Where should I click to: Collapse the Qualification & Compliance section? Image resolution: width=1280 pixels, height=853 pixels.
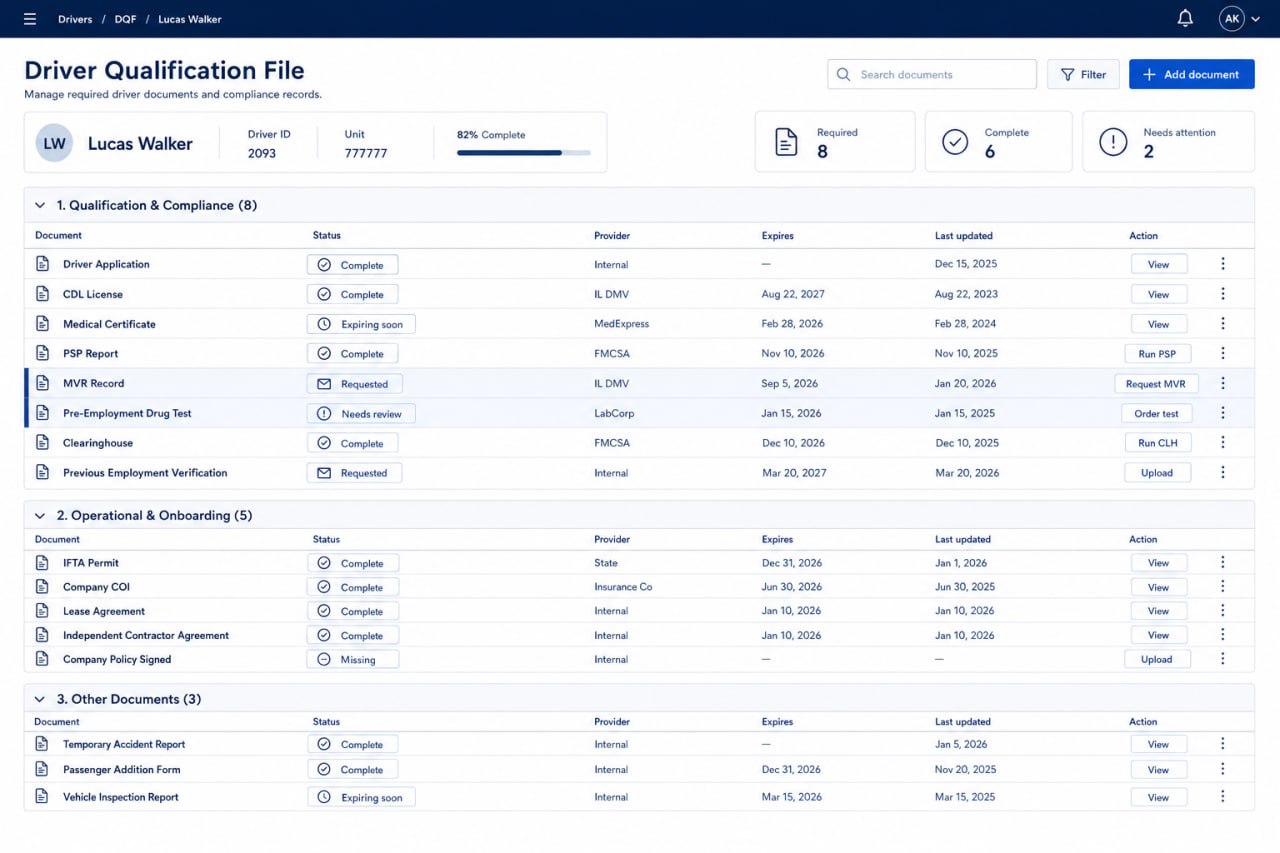pos(40,205)
